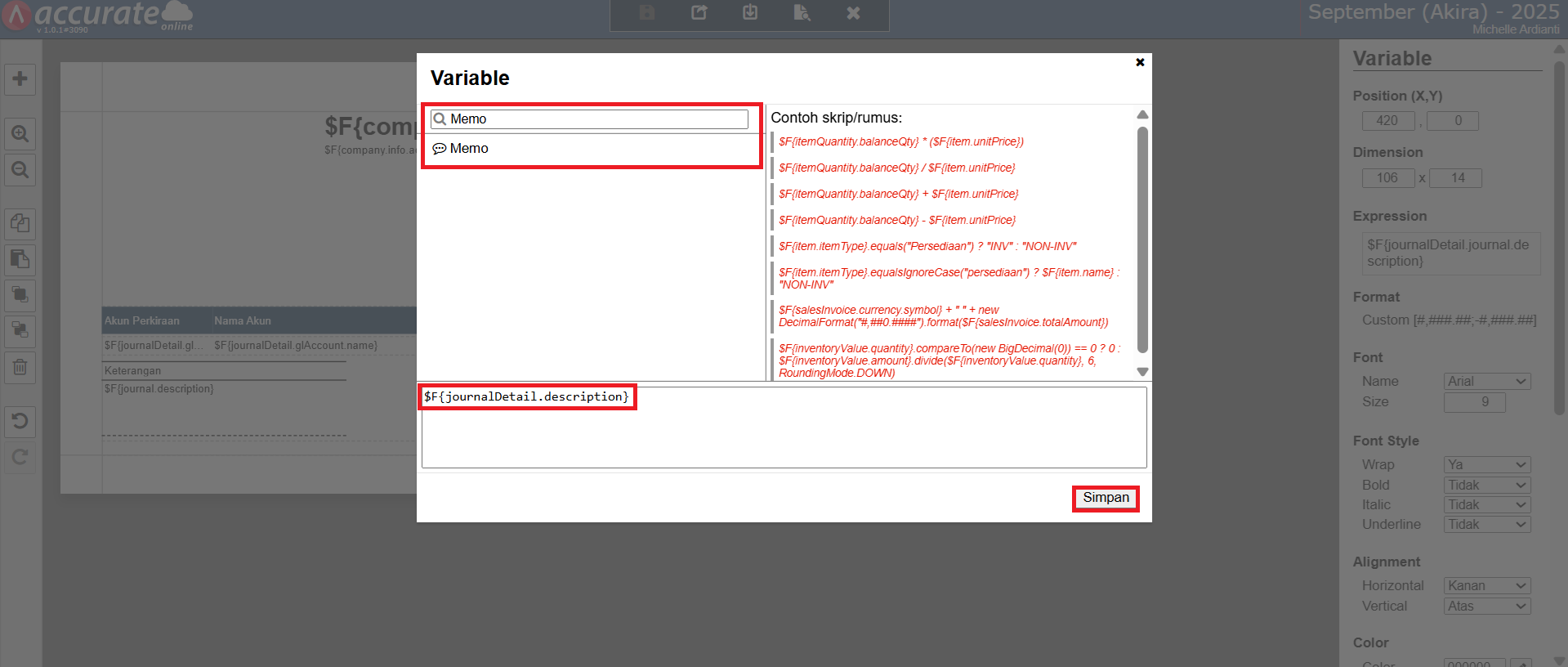
Task: Undo the last designer action
Action: click(20, 421)
